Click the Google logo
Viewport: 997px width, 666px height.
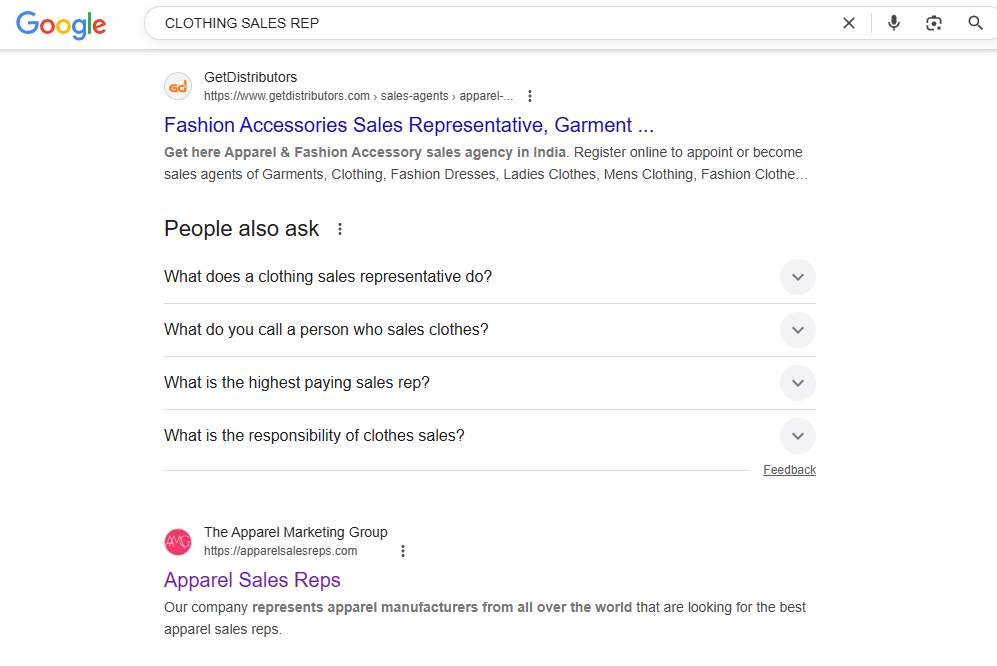61,24
